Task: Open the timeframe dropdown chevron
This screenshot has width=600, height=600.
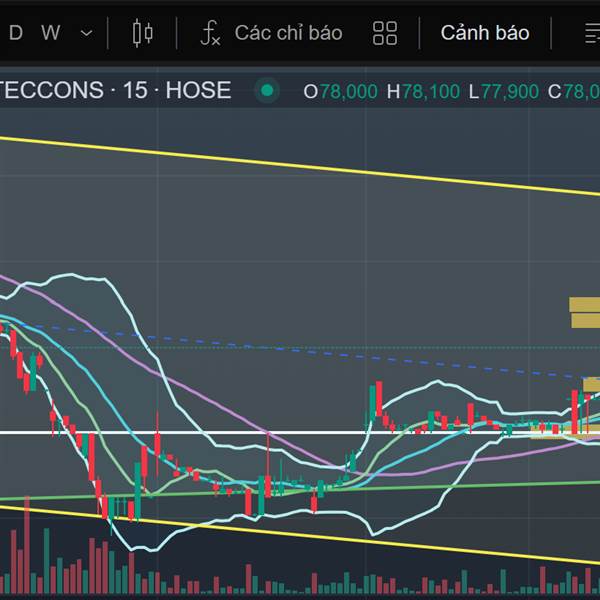Action: pyautogui.click(x=86, y=33)
